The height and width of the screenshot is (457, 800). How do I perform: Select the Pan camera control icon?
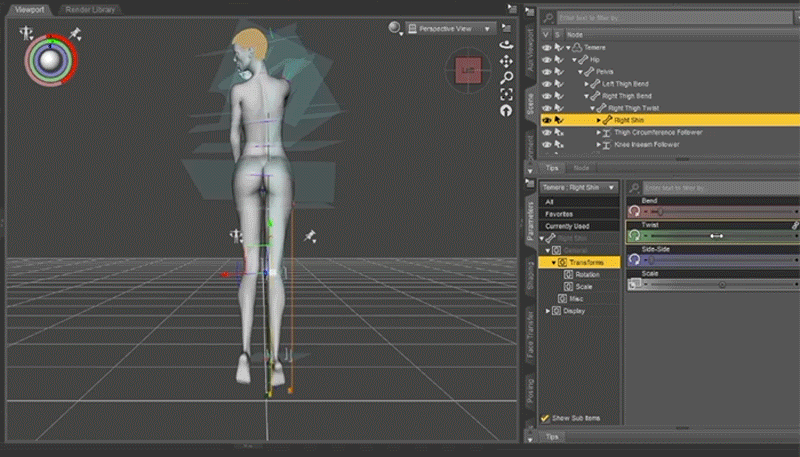[506, 62]
